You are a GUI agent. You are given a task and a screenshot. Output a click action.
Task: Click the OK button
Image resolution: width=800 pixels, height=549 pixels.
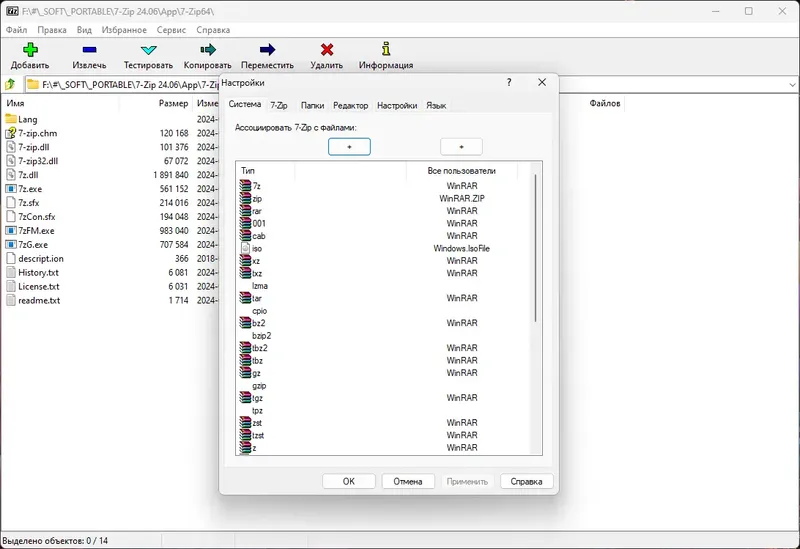click(x=348, y=481)
